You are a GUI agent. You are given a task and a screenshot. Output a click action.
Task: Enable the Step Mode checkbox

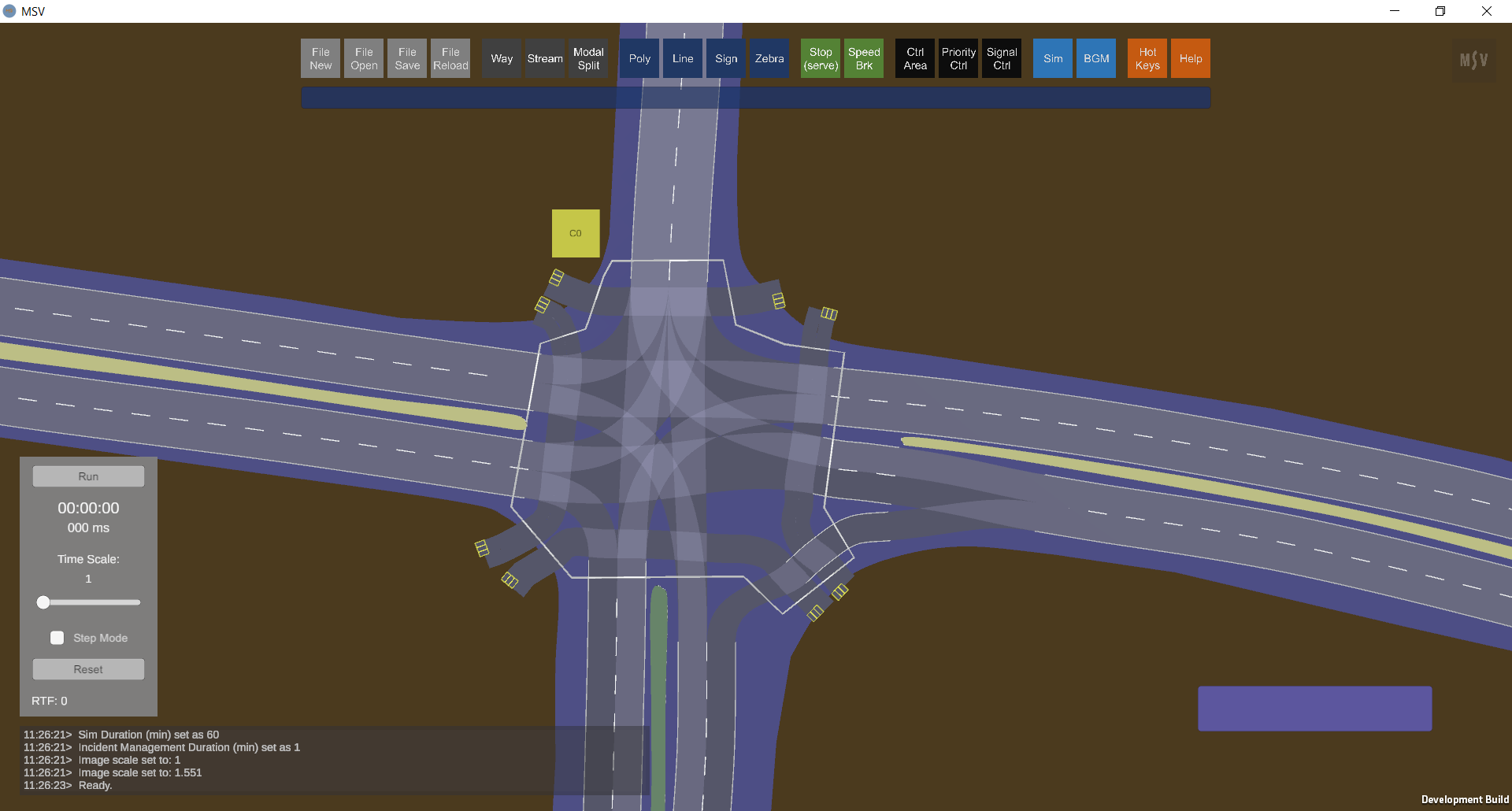tap(57, 638)
